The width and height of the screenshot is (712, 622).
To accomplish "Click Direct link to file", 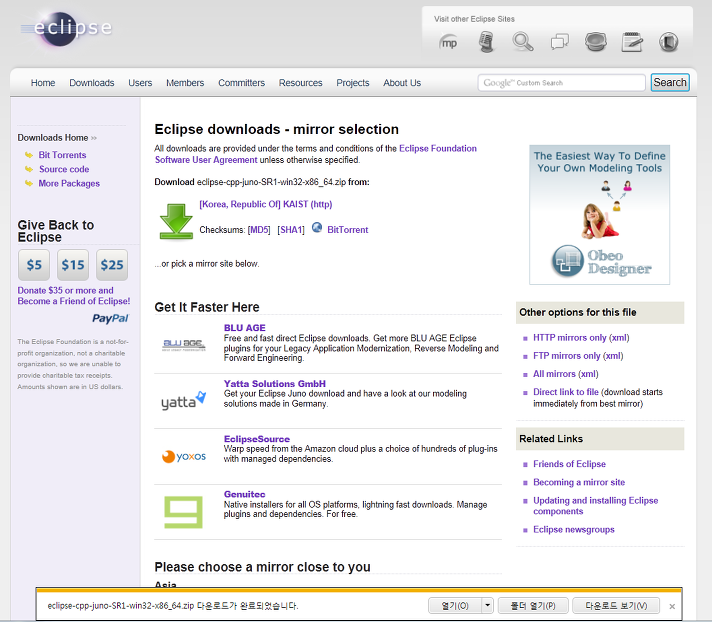I will tap(566, 392).
